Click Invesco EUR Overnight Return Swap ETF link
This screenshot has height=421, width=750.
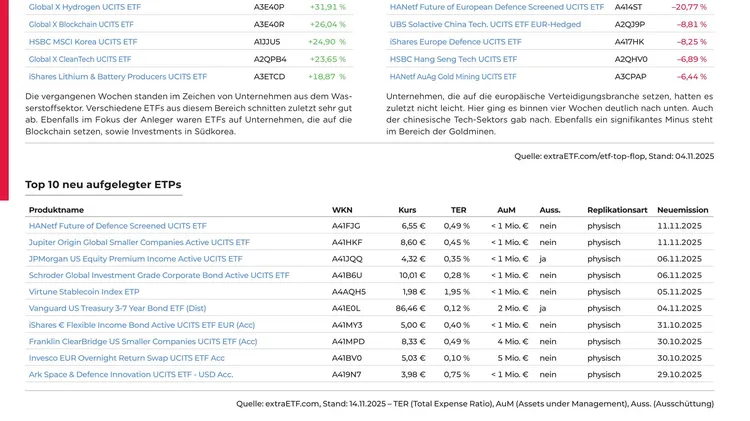[x=127, y=358]
